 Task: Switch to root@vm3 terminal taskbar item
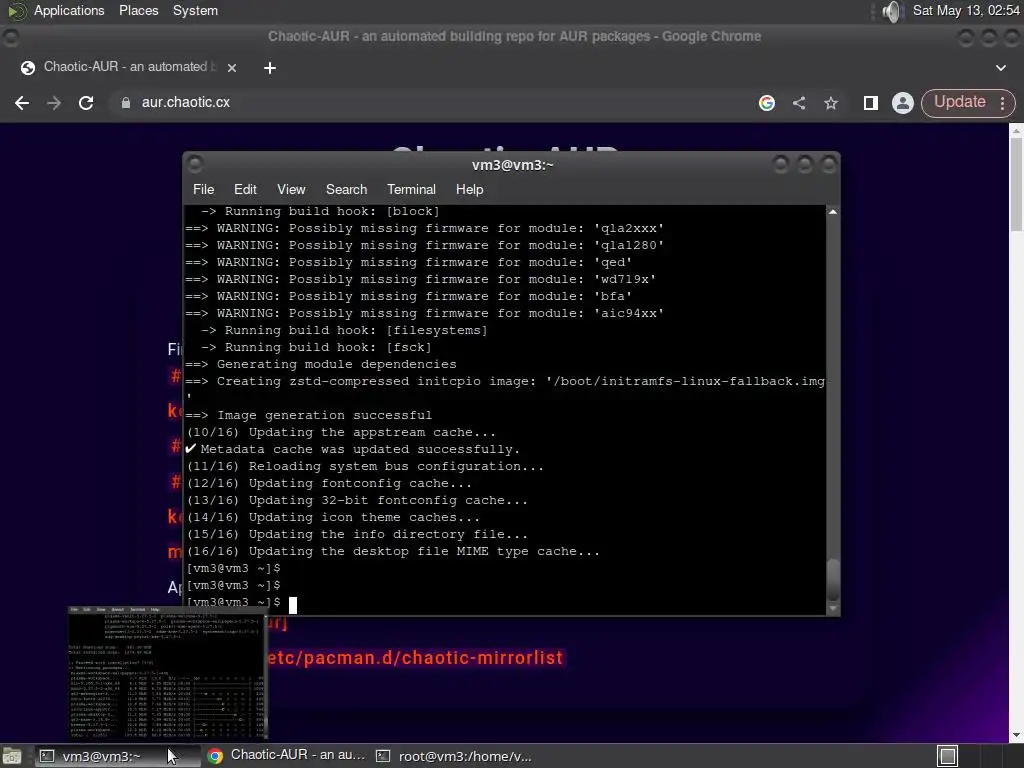click(x=455, y=756)
